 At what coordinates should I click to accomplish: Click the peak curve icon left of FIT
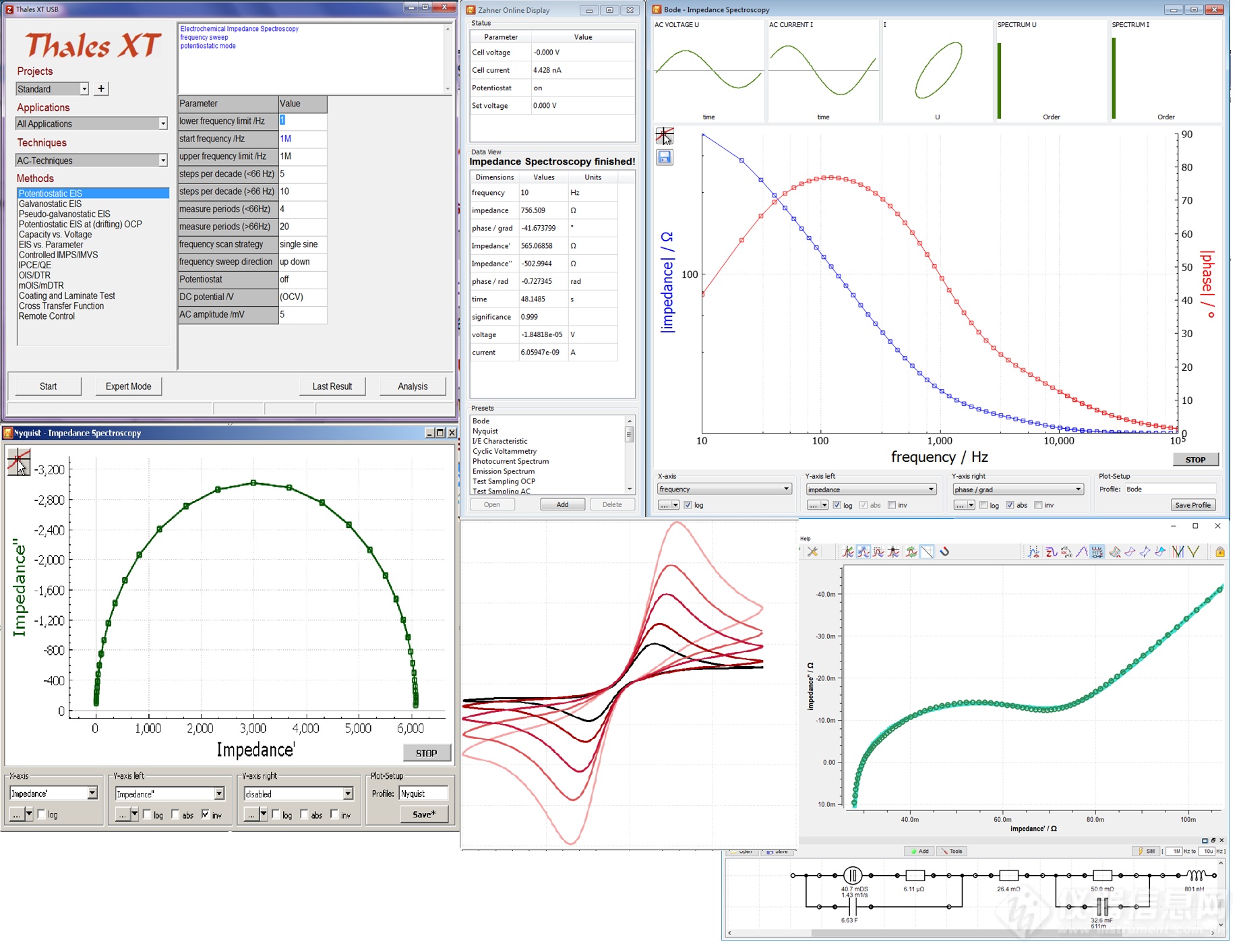pyautogui.click(x=1081, y=552)
